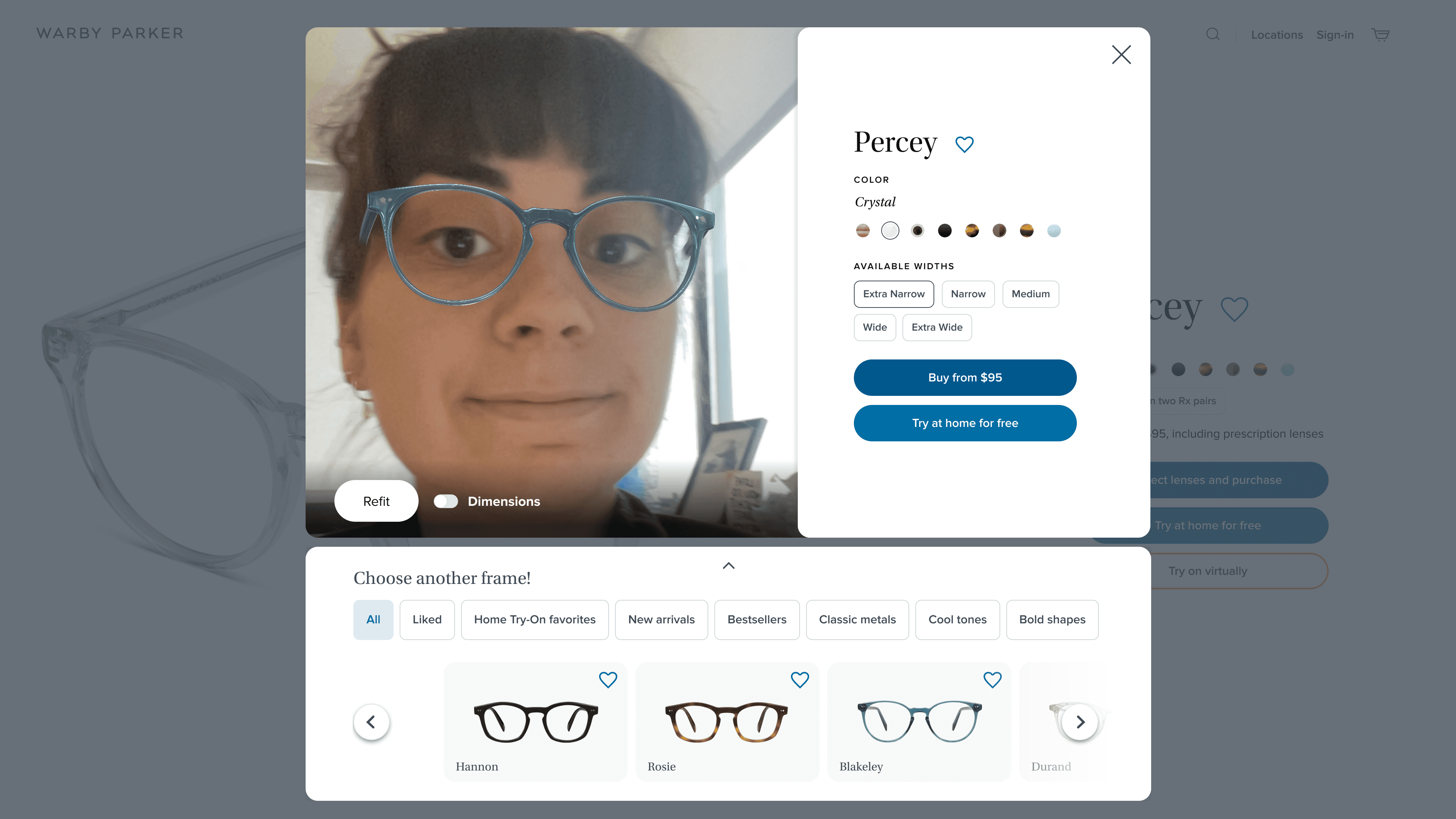Open the shopping cart icon

(1380, 35)
